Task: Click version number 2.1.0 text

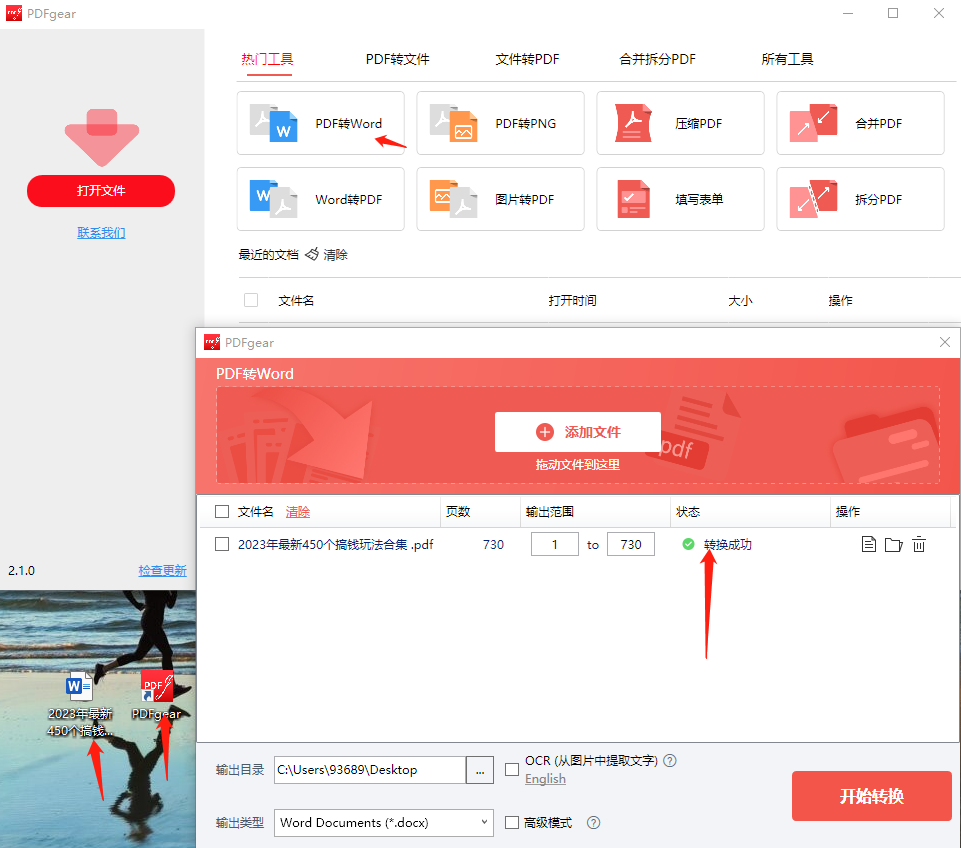Action: pos(21,570)
